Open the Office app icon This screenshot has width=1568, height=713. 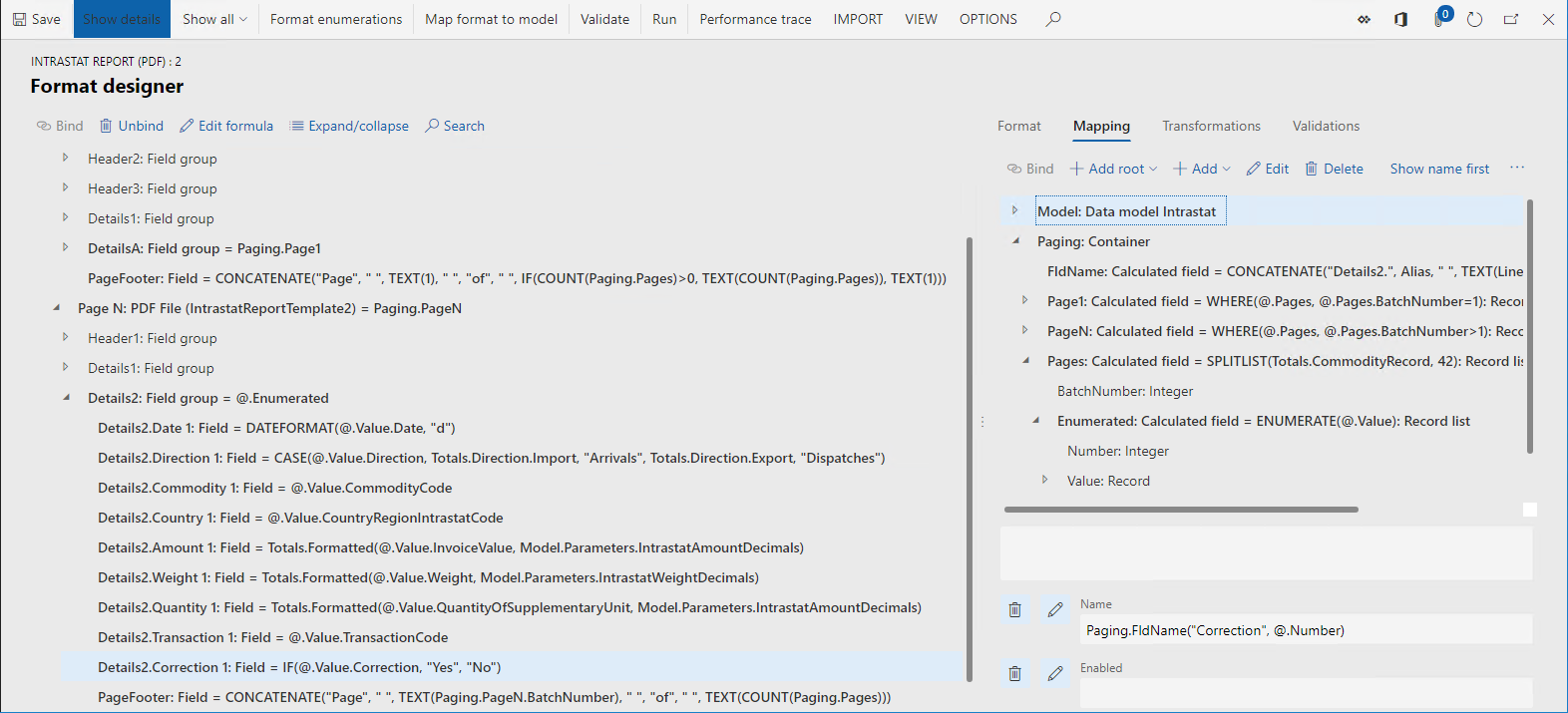point(1401,19)
